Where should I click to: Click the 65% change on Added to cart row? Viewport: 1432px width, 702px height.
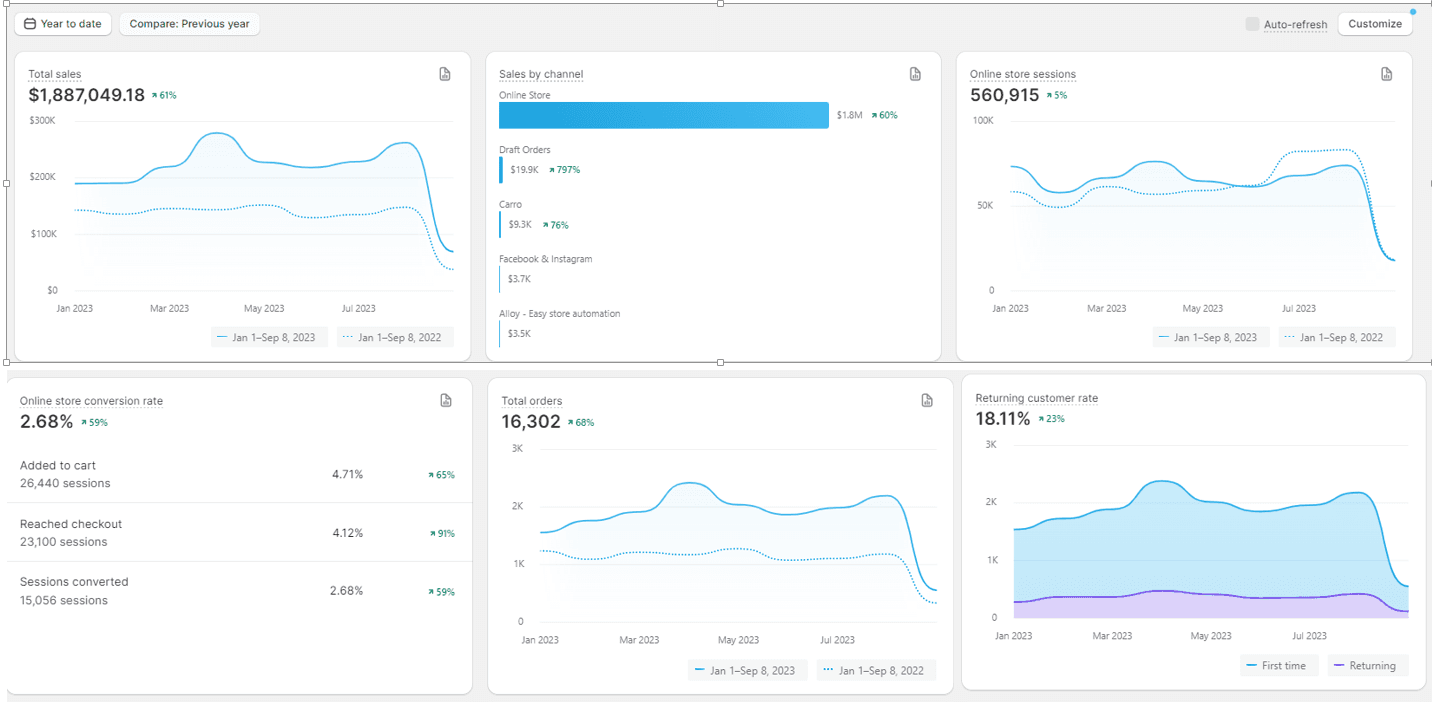(x=441, y=475)
